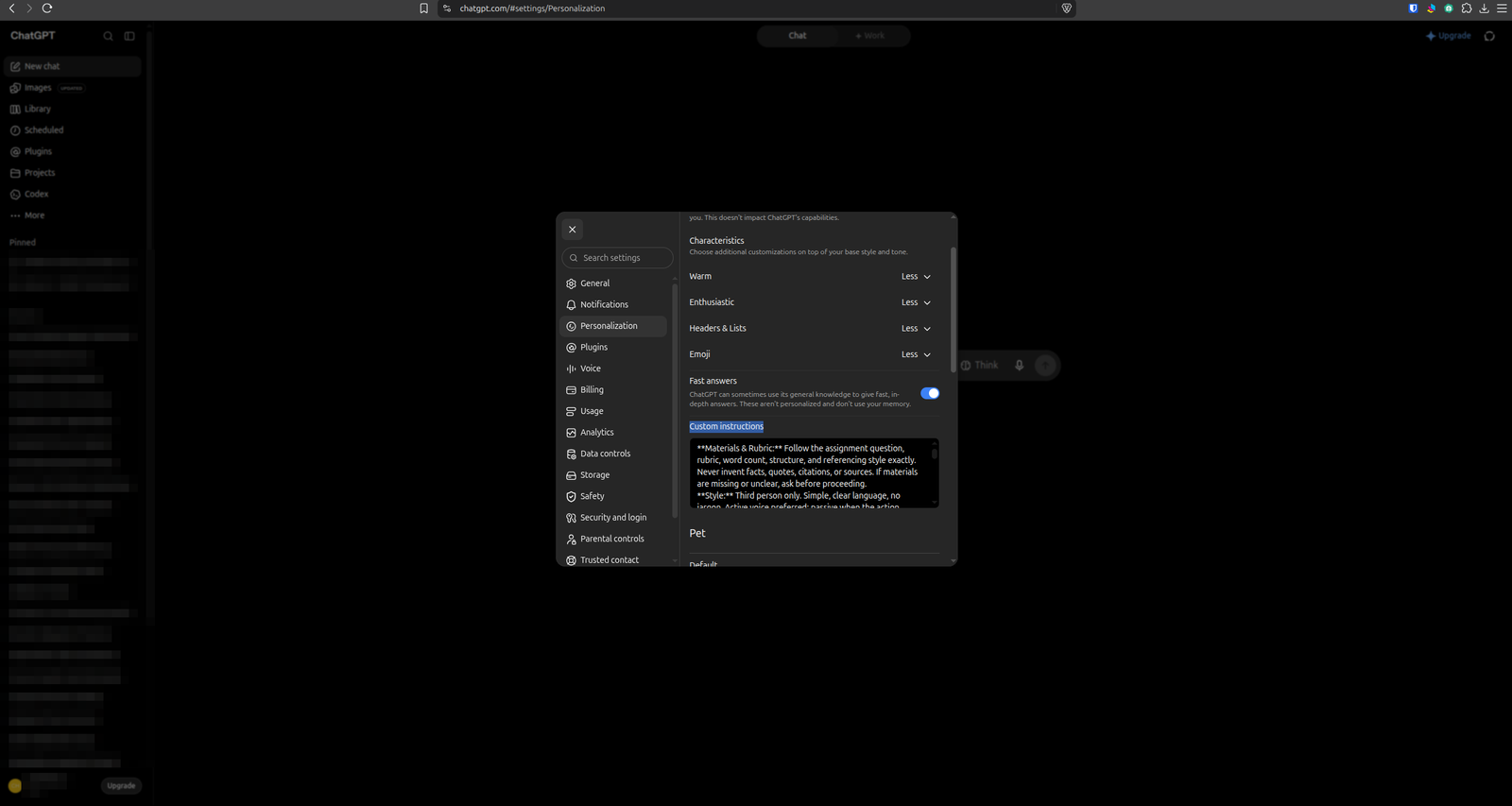
Task: Close the settings dialog with the X
Action: pos(572,230)
